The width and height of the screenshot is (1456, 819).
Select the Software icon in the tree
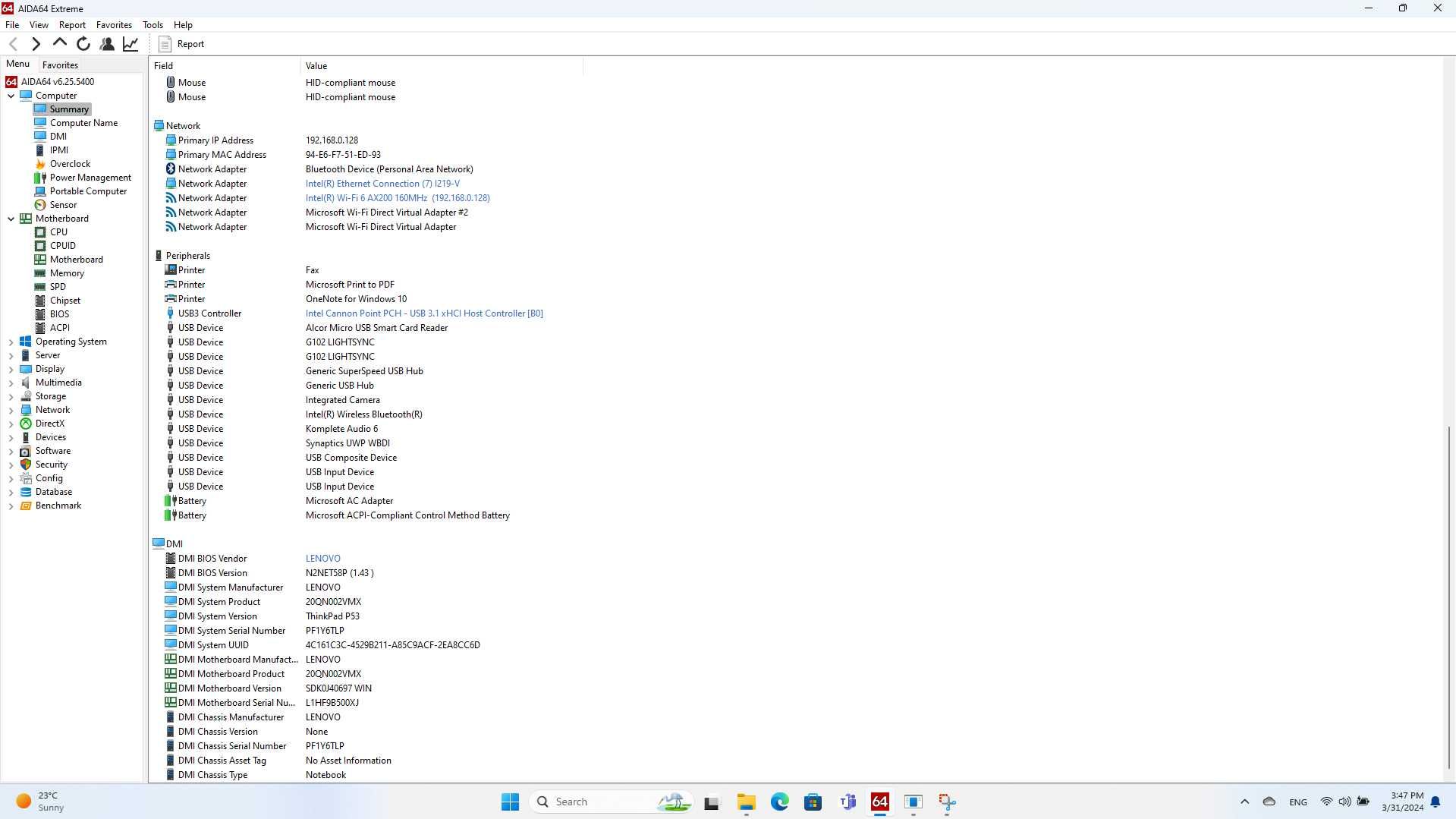26,451
